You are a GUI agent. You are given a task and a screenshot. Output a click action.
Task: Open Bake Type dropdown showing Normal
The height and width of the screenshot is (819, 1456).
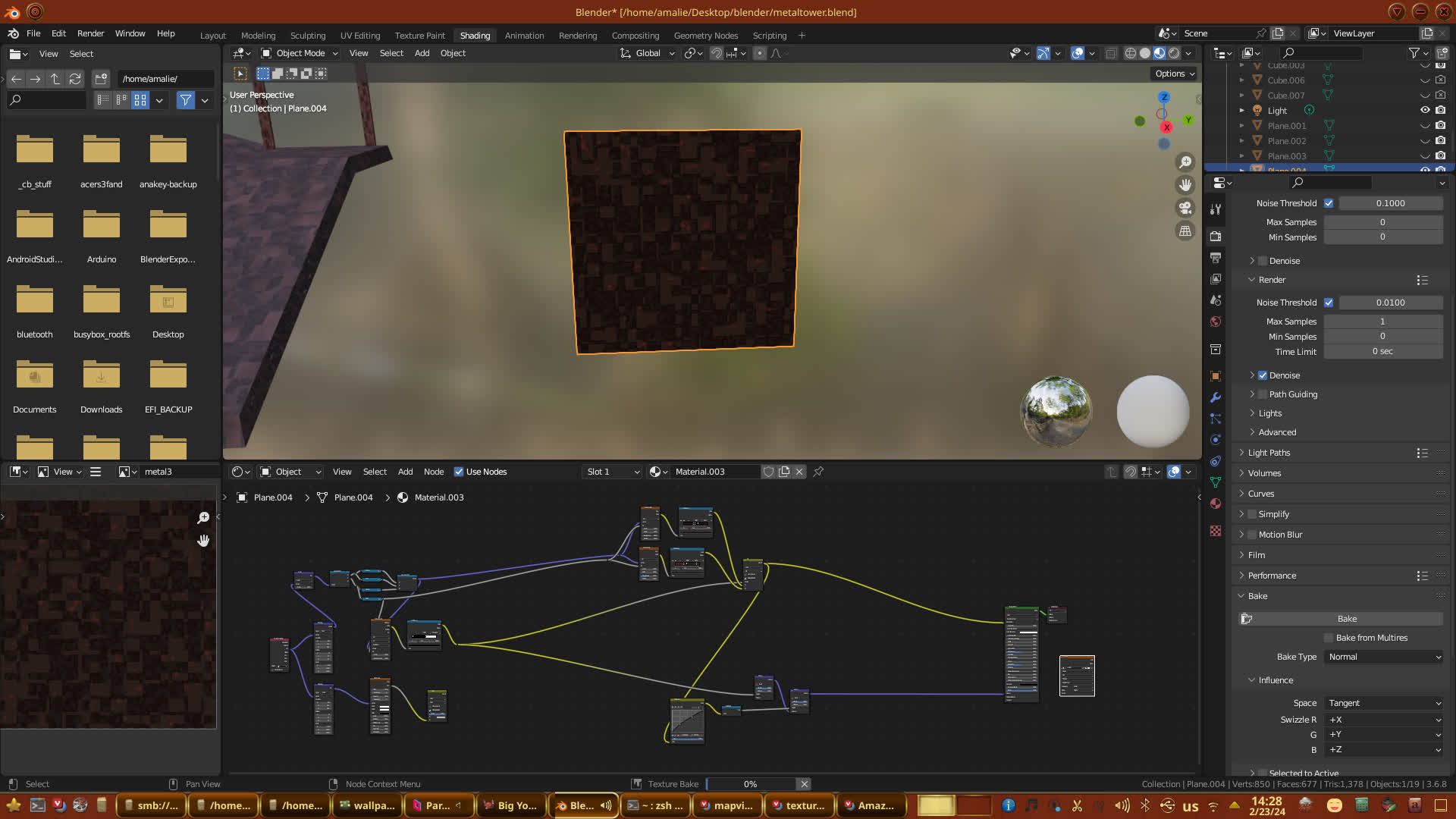[1384, 657]
